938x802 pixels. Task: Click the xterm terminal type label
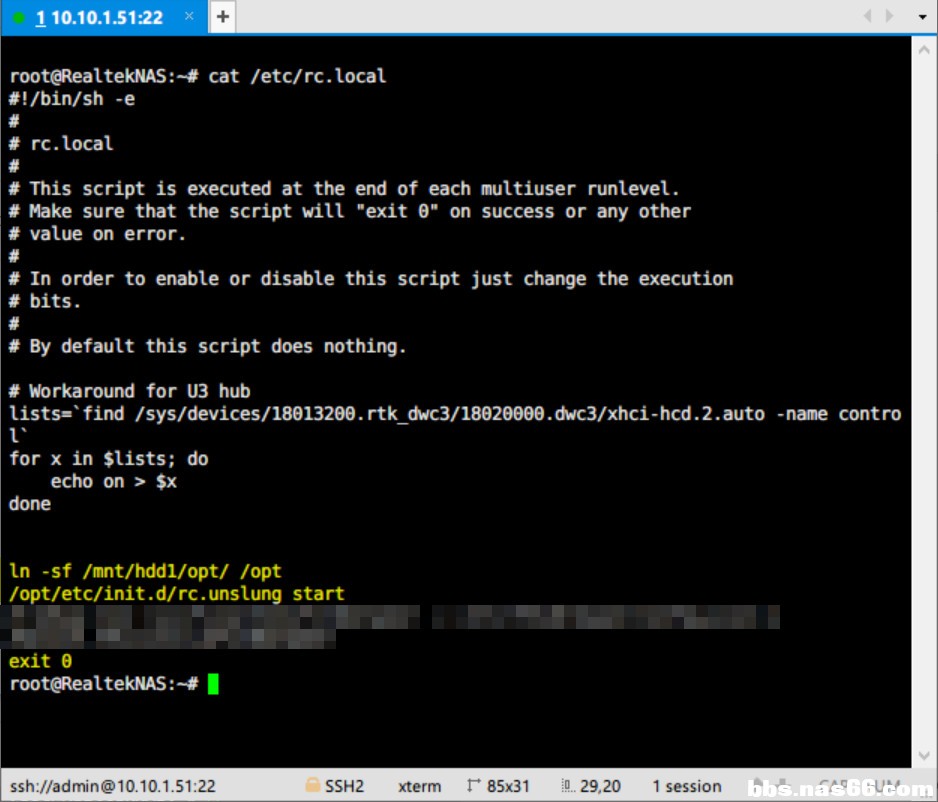(419, 786)
